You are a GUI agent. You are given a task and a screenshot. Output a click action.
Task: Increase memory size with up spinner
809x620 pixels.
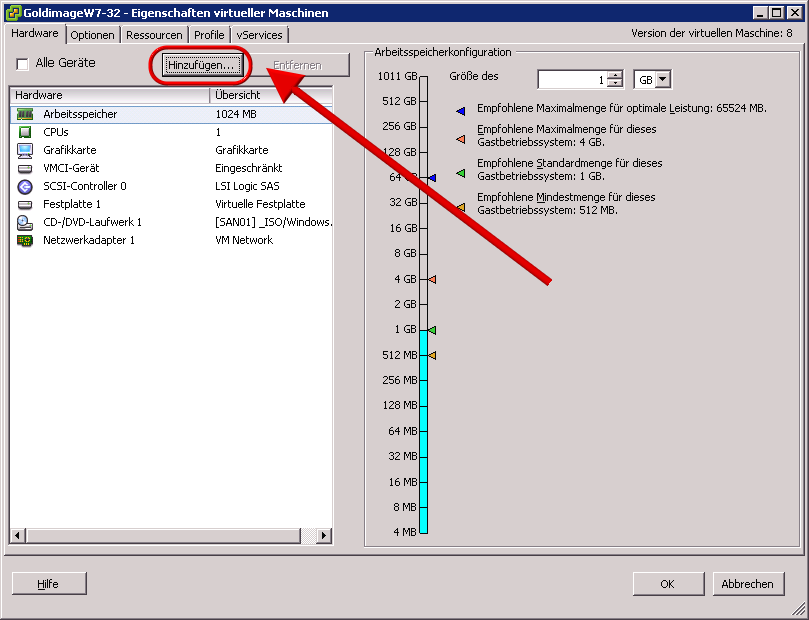[615, 75]
